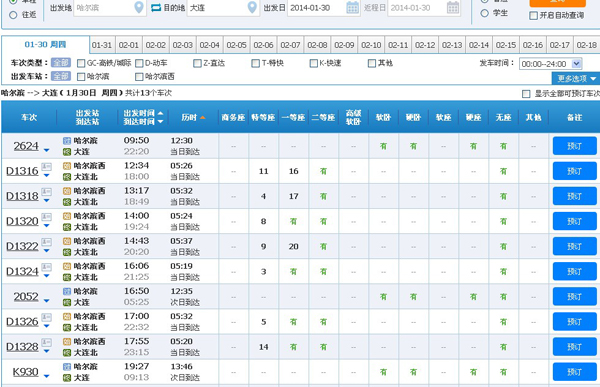Open return date calendar icon
The image size is (600, 387).
coord(453,7)
